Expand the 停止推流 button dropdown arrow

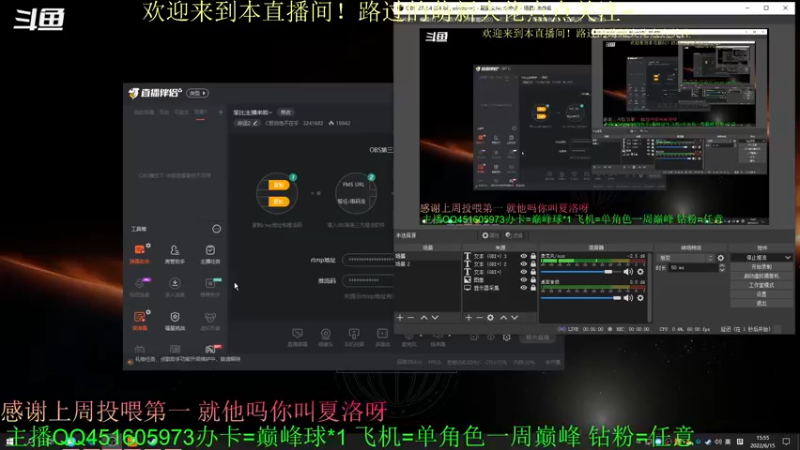click(788, 258)
